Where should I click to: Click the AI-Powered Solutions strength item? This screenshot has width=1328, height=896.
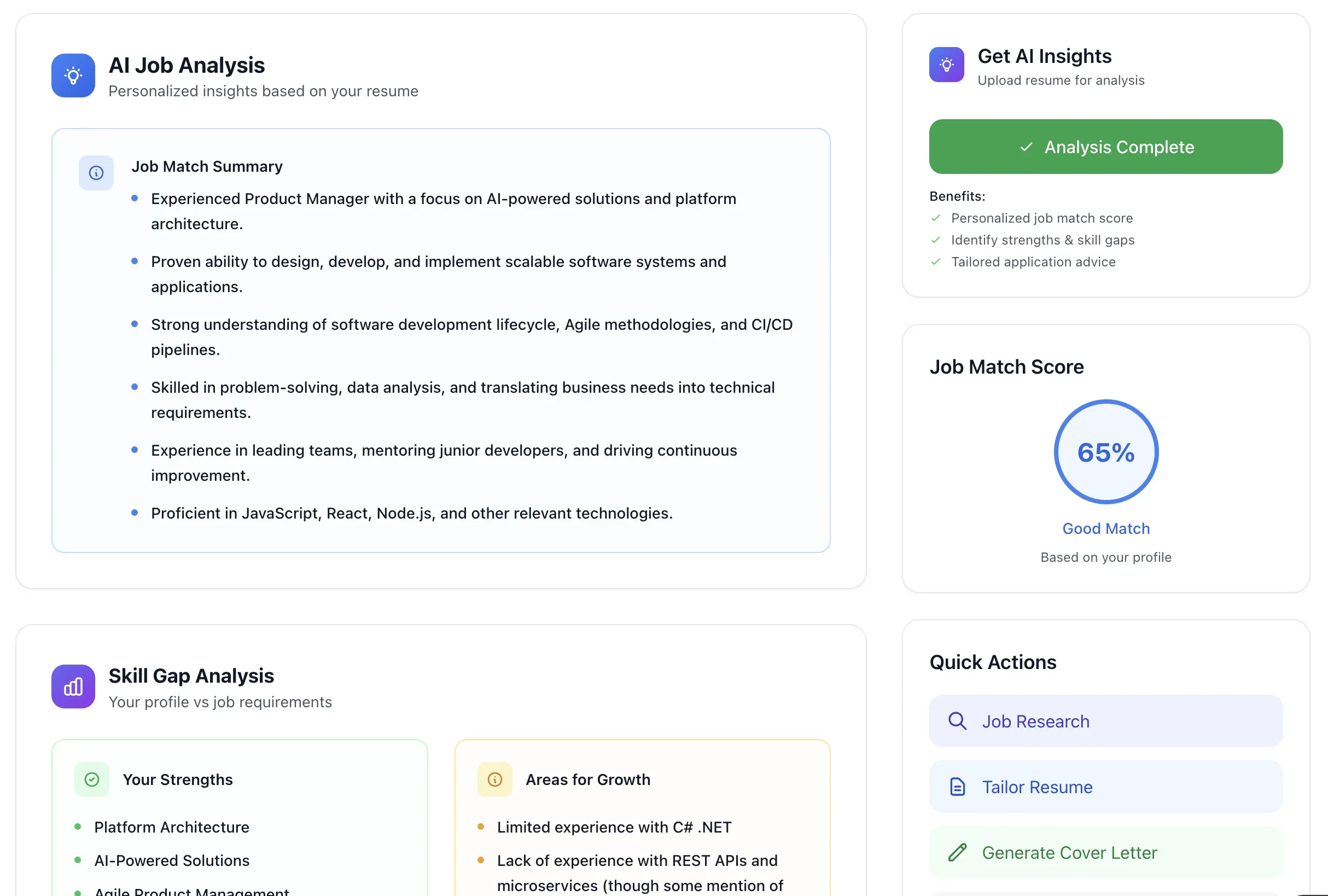coord(171,860)
